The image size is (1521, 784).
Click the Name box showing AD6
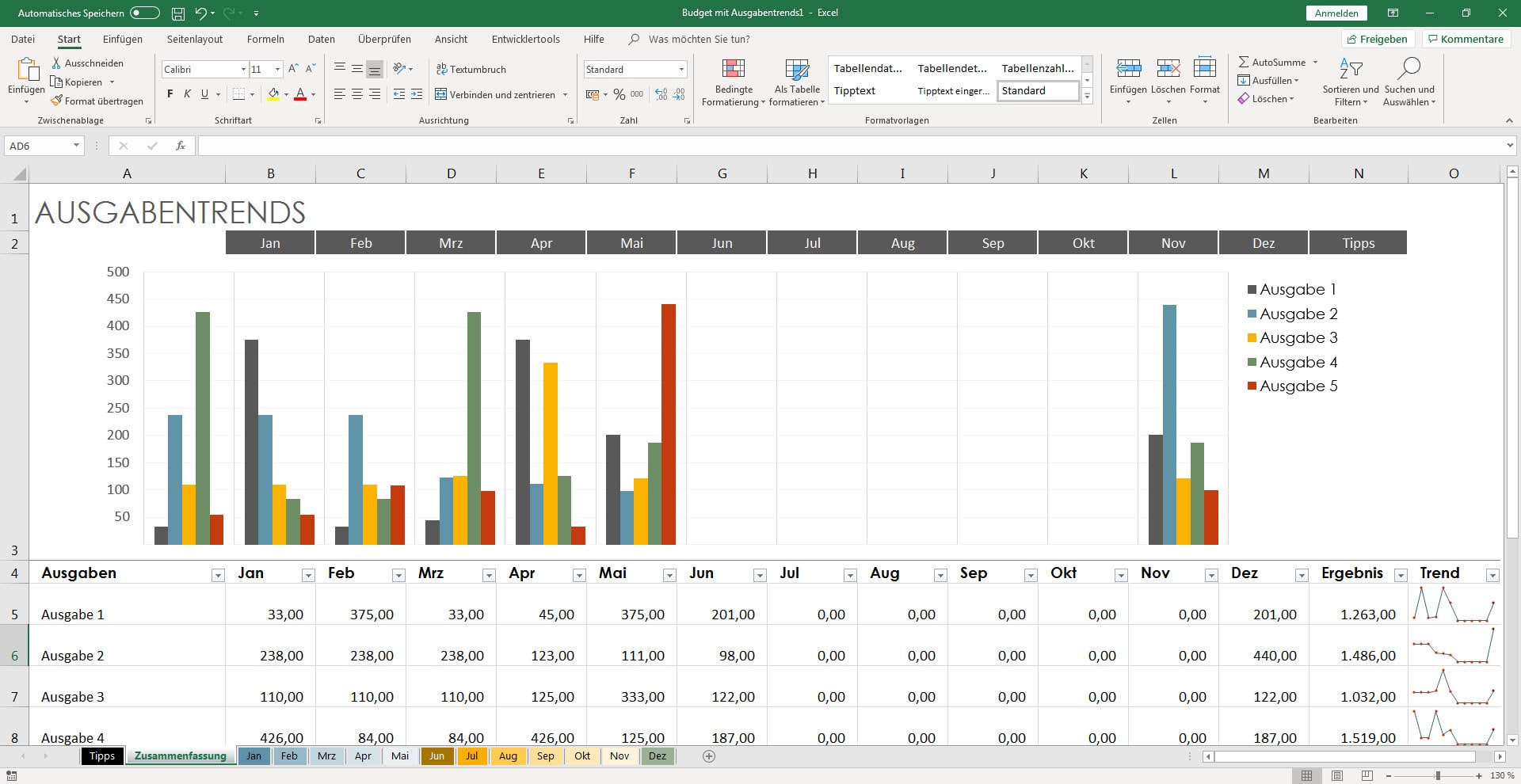40,146
